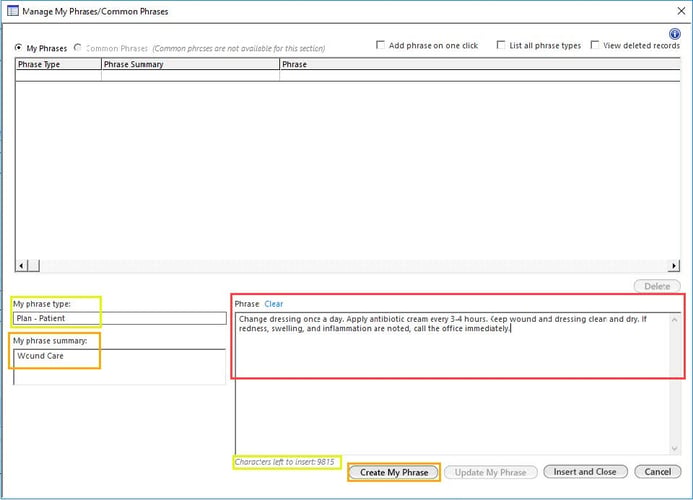Screen dimensions: 693x500
Task: Click the 'My phrase type:' label
Action: (x=42, y=304)
